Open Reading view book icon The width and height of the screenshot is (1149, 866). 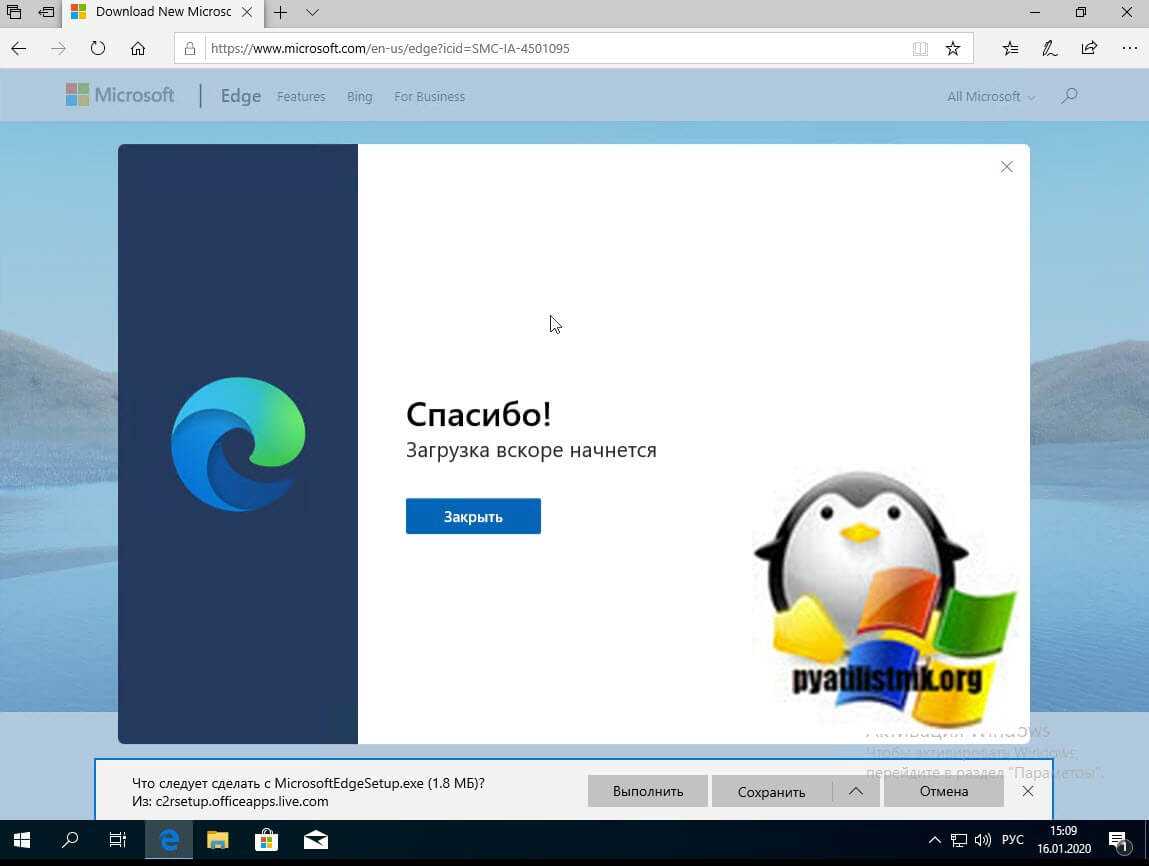920,48
